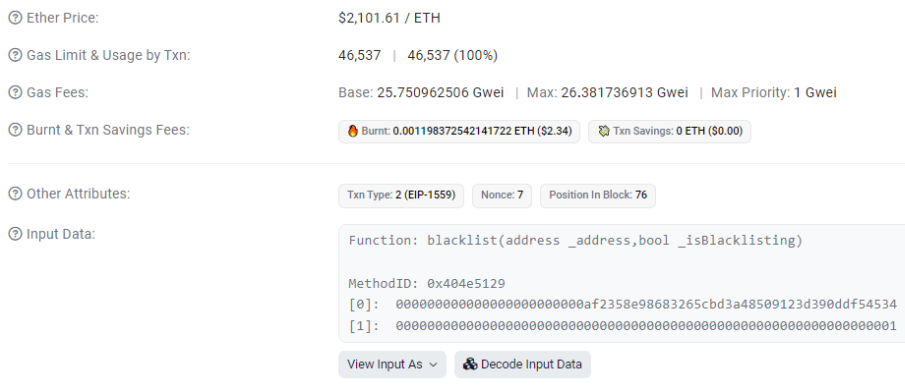Click cubes icon on Decode Input Data

point(470,364)
